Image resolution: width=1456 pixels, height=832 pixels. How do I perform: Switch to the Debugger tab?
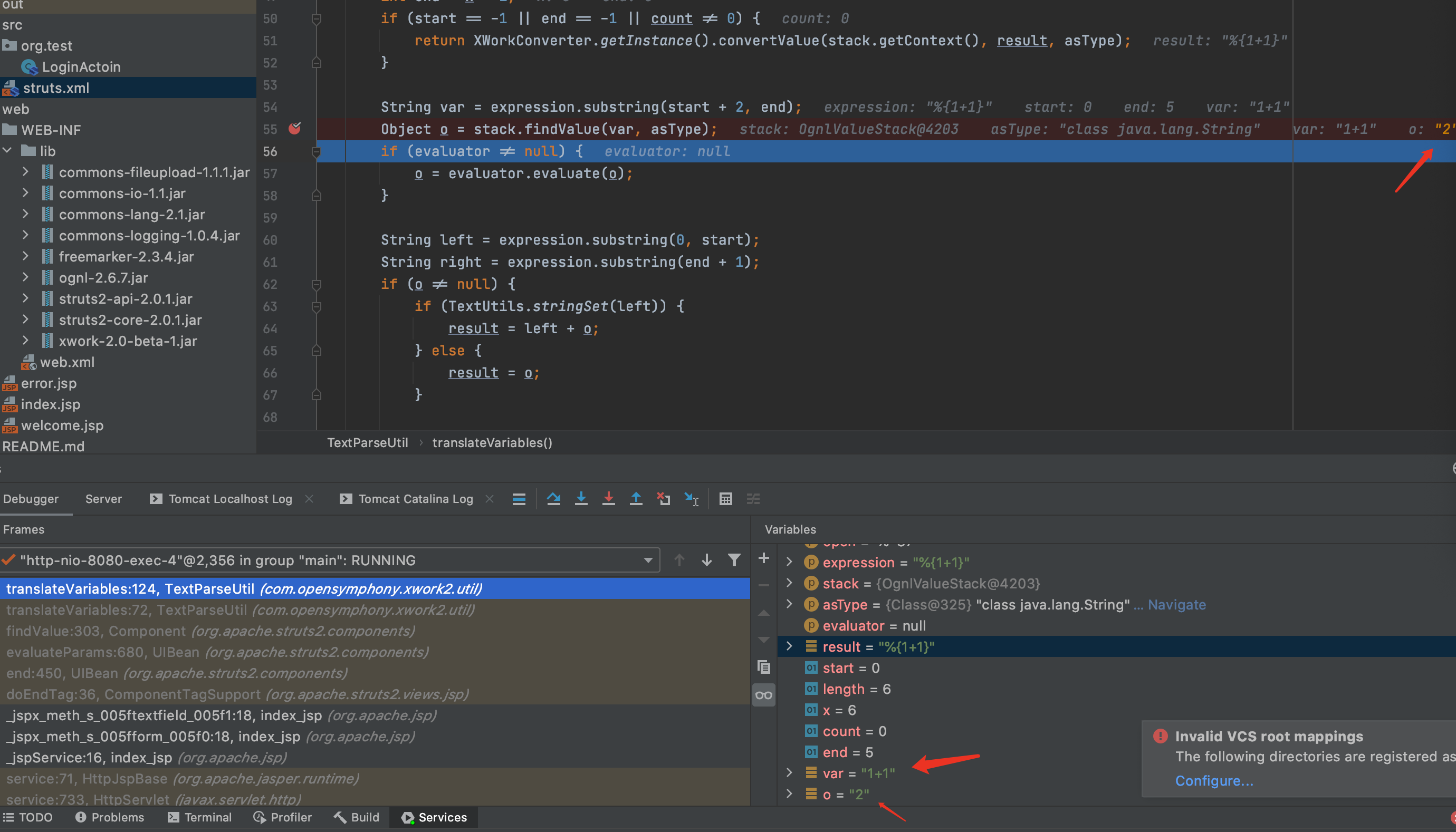pos(31,498)
